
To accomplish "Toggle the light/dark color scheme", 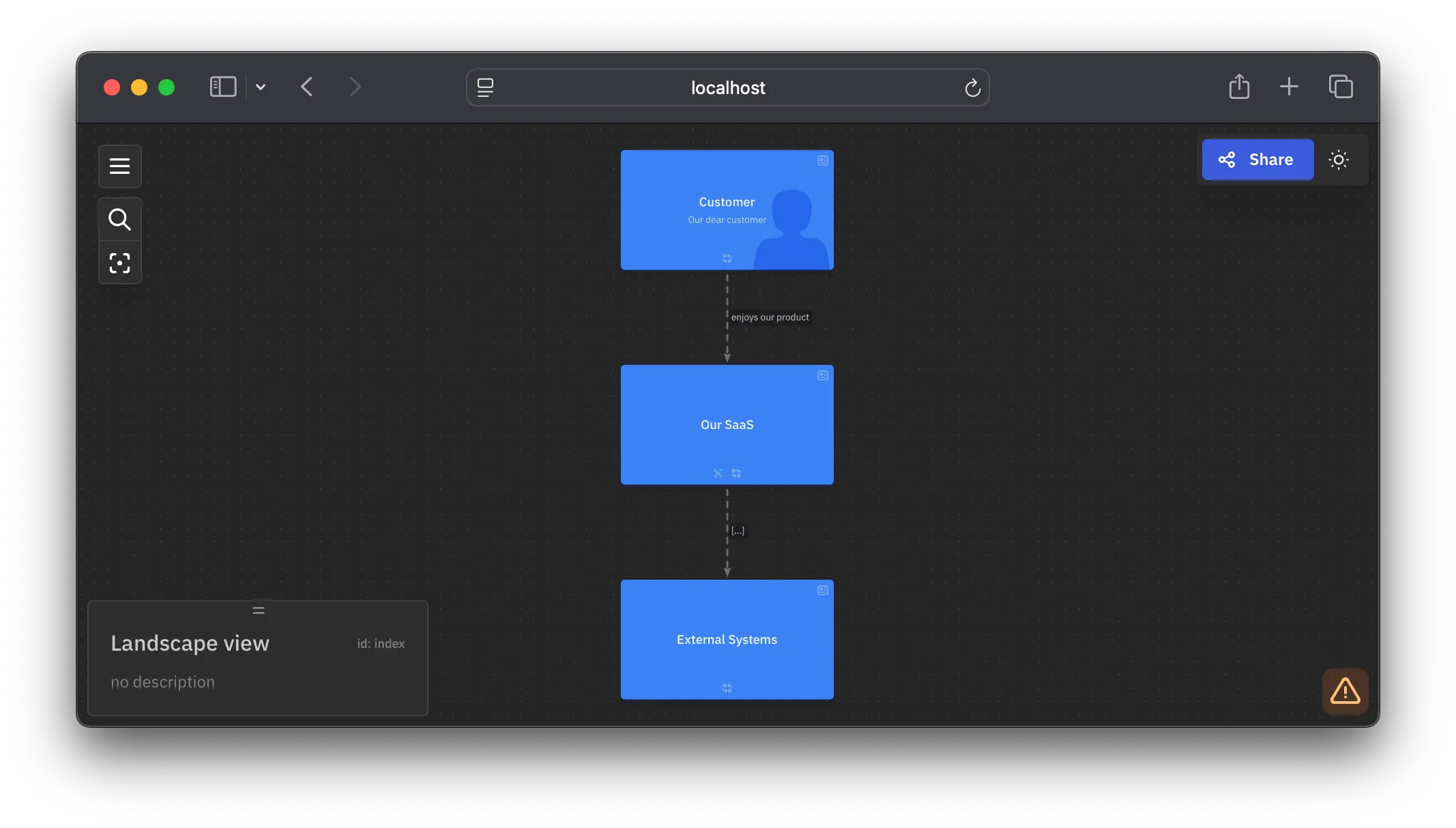I will point(1339,160).
